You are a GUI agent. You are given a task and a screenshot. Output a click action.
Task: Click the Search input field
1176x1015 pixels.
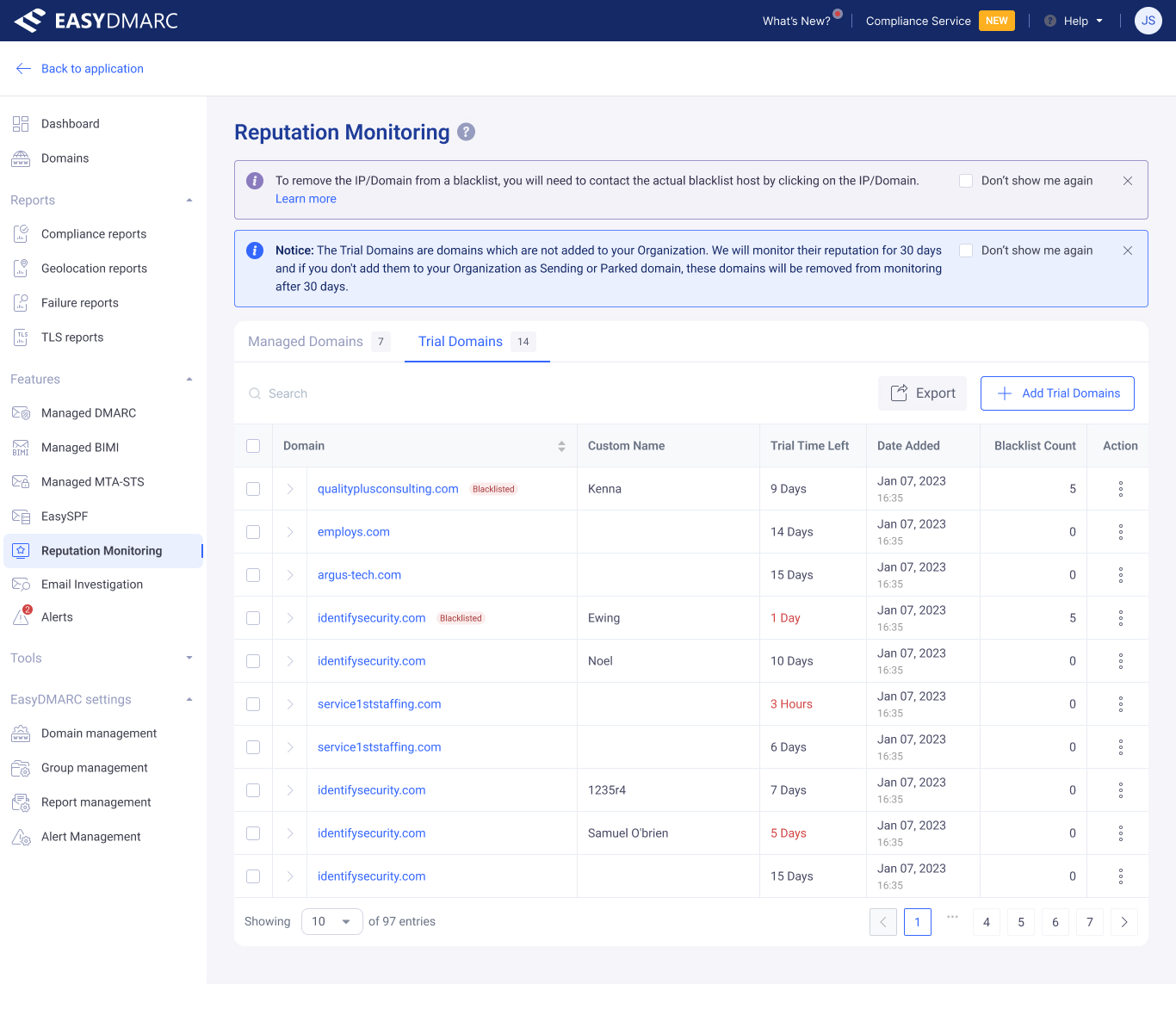click(x=551, y=393)
